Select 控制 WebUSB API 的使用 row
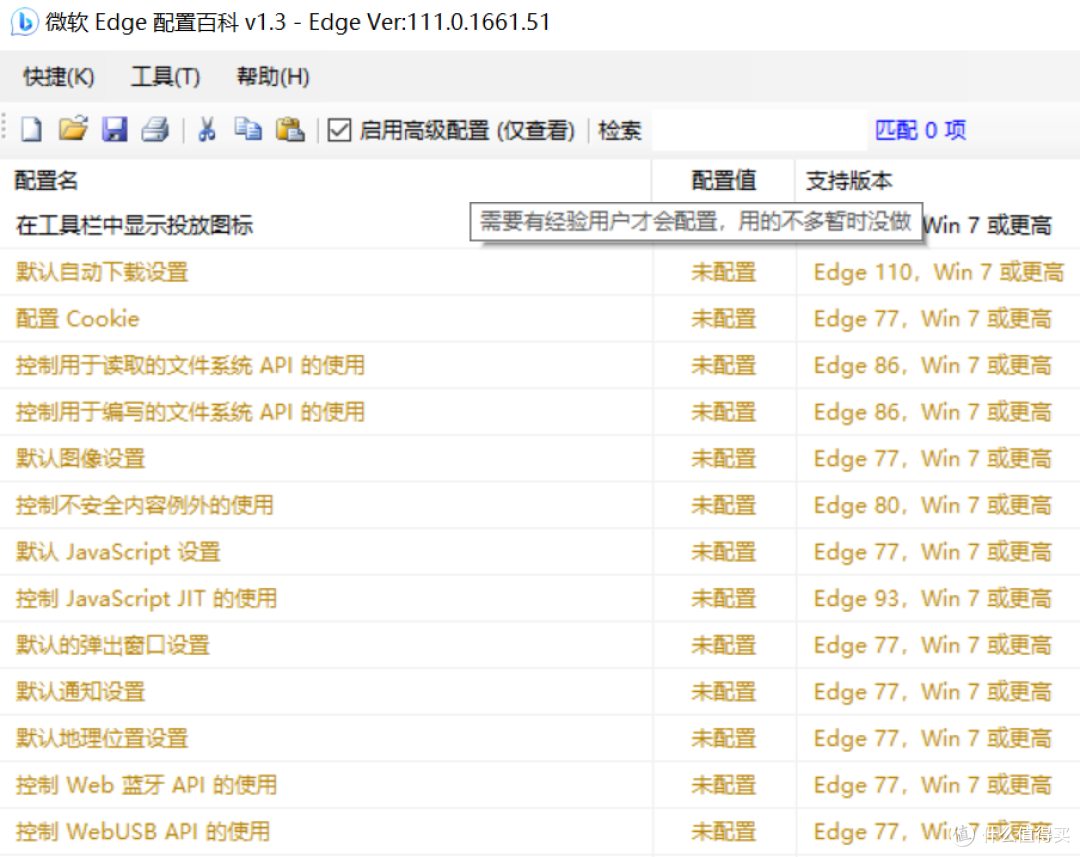Image resolution: width=1080 pixels, height=857 pixels. (540, 832)
